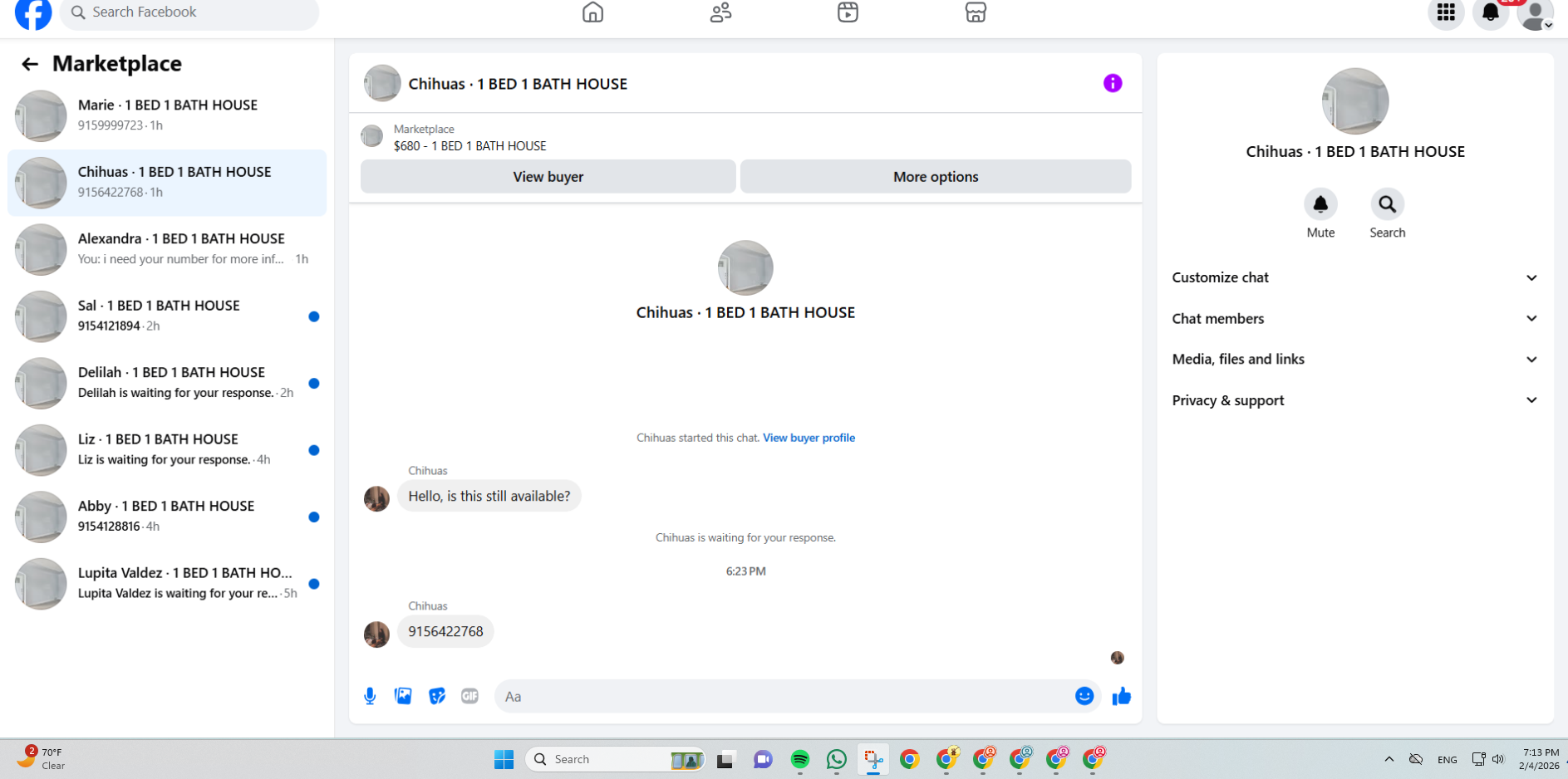Screen dimensions: 1568x779
Task: Click the More options button
Action: (x=936, y=177)
